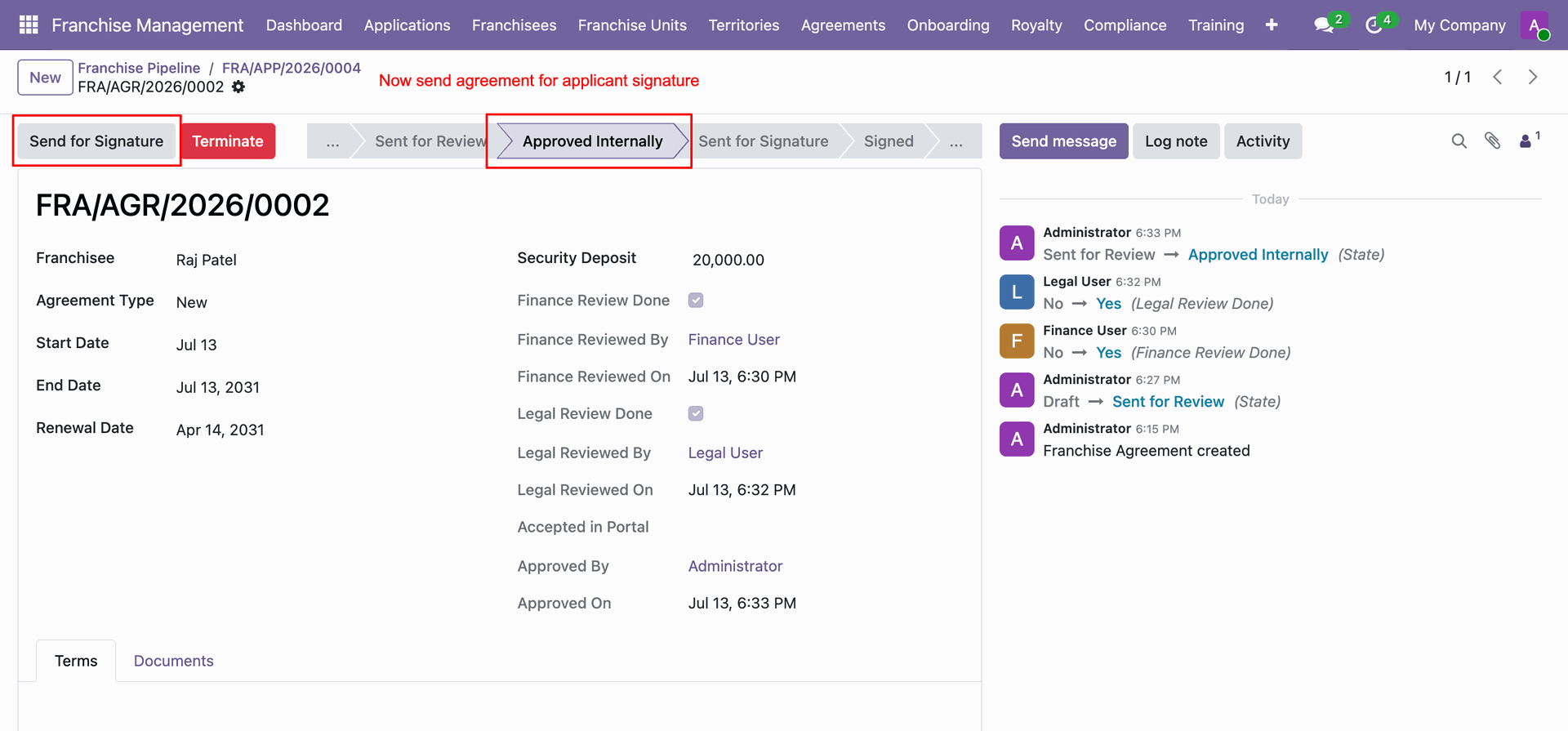
Task: Open the My Company selector
Action: [x=1459, y=25]
